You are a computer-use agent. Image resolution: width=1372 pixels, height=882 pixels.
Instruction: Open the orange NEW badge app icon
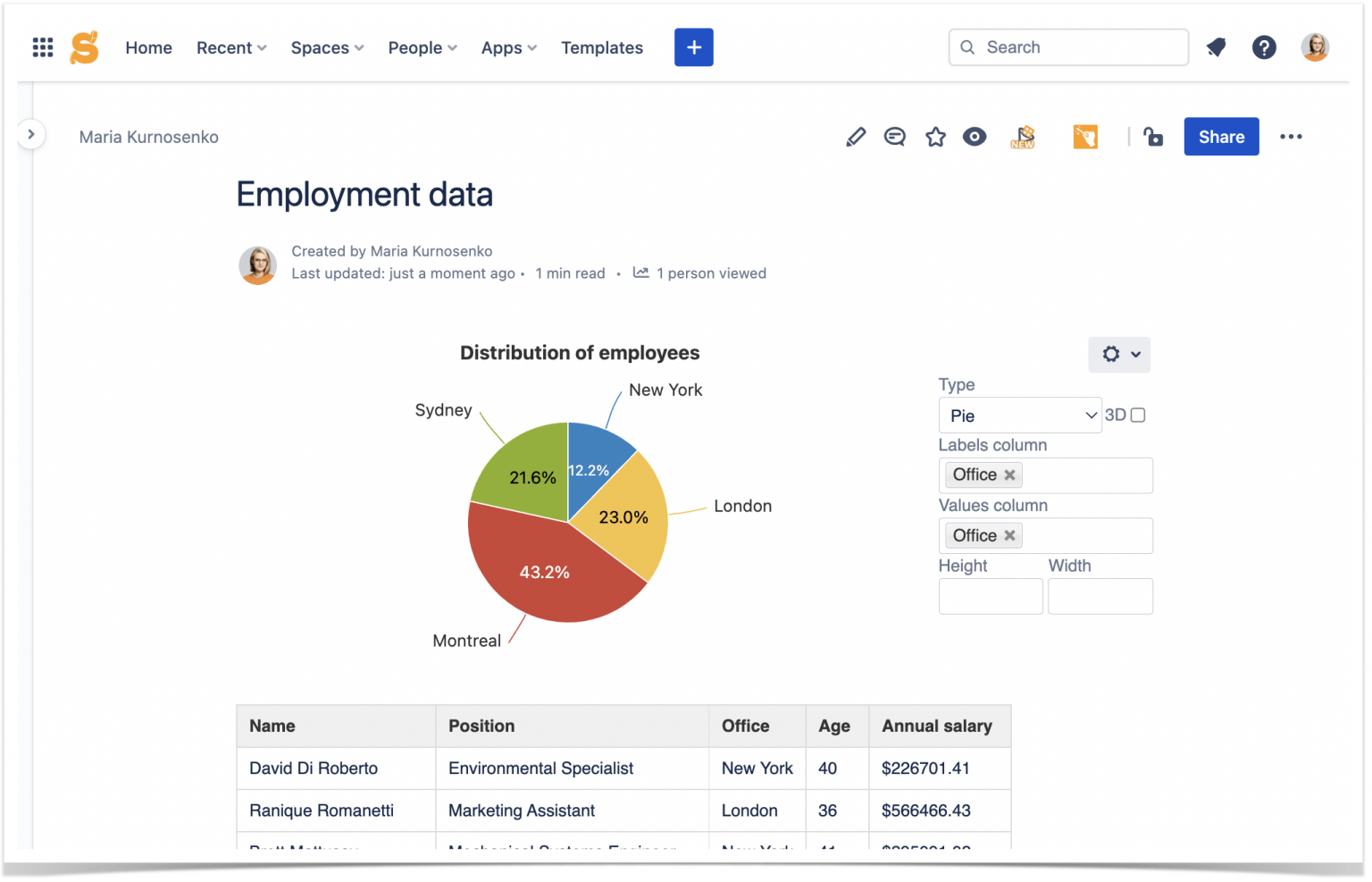[1022, 137]
